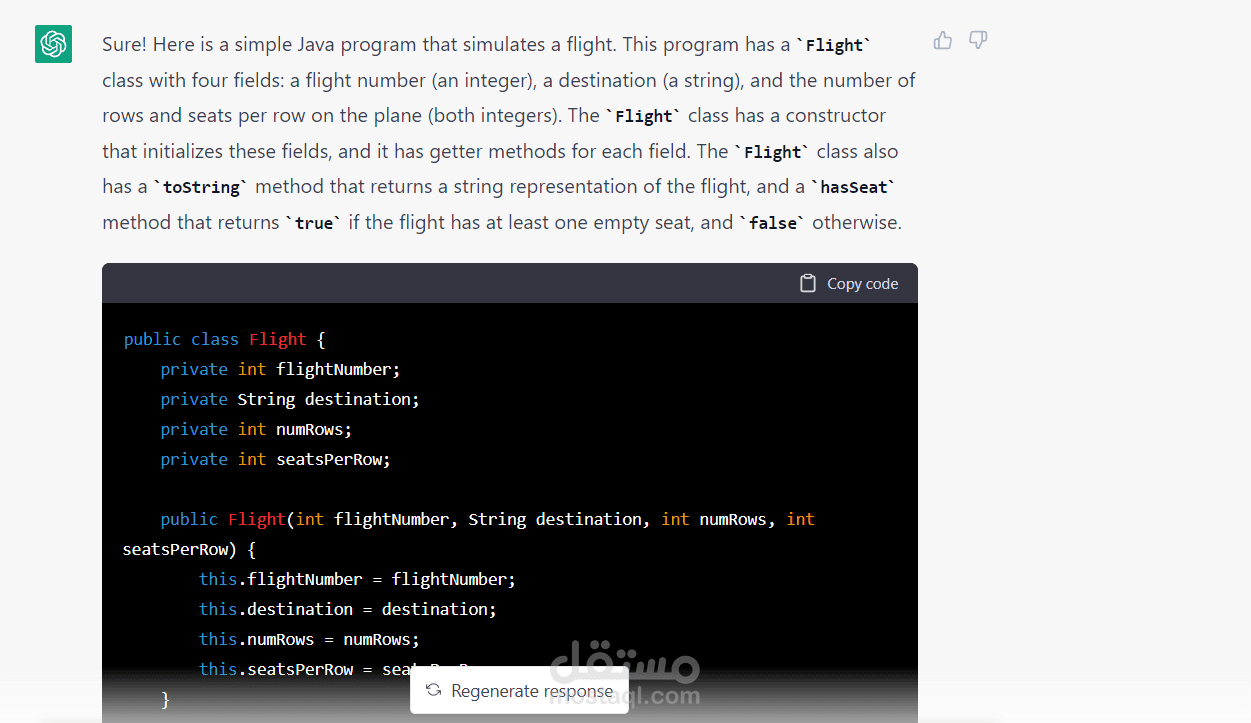Image resolution: width=1251 pixels, height=723 pixels.
Task: Click the wrapped code line 'seatsPerRow) {'
Action: point(189,549)
